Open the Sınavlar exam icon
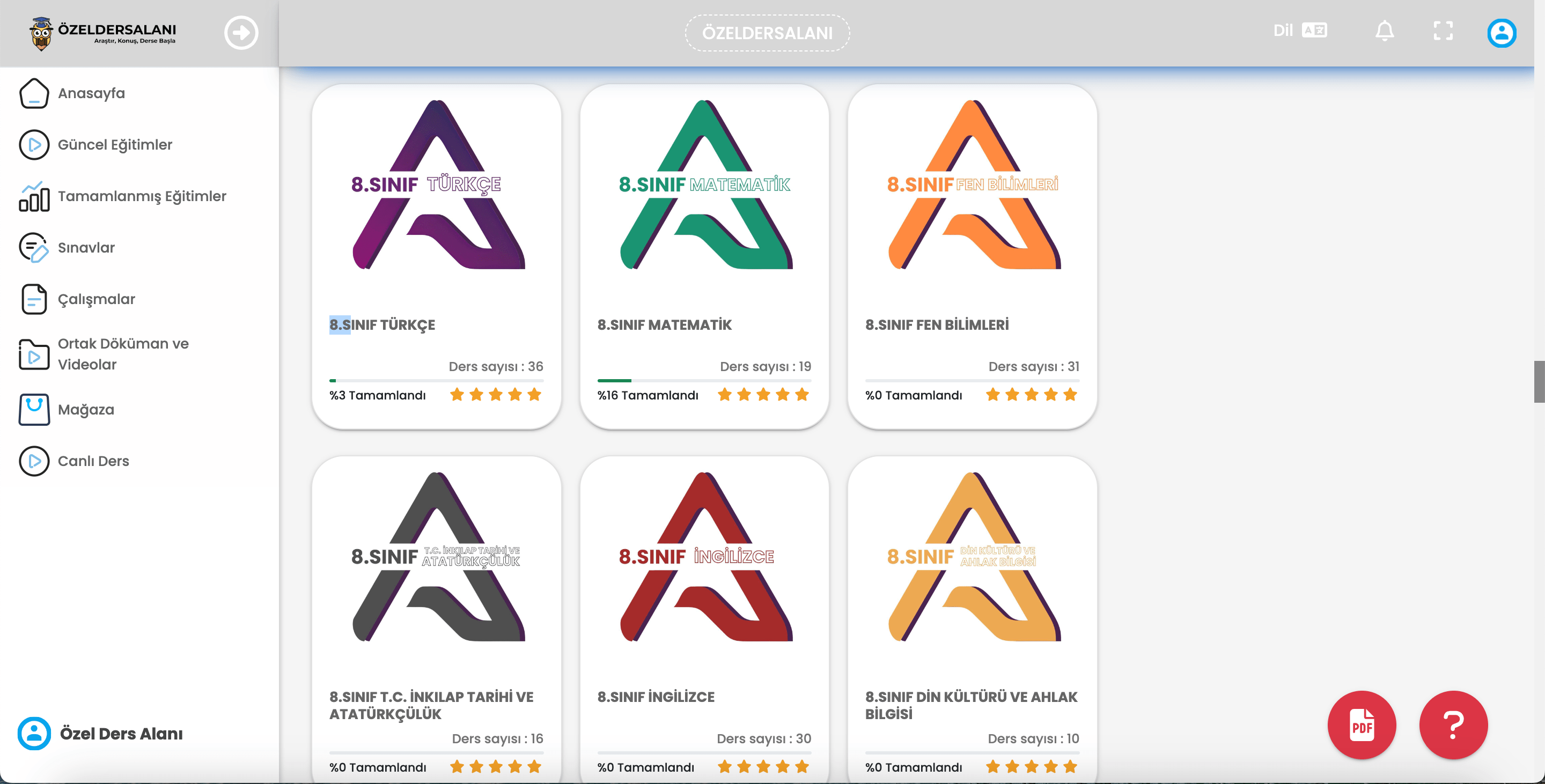 34,248
